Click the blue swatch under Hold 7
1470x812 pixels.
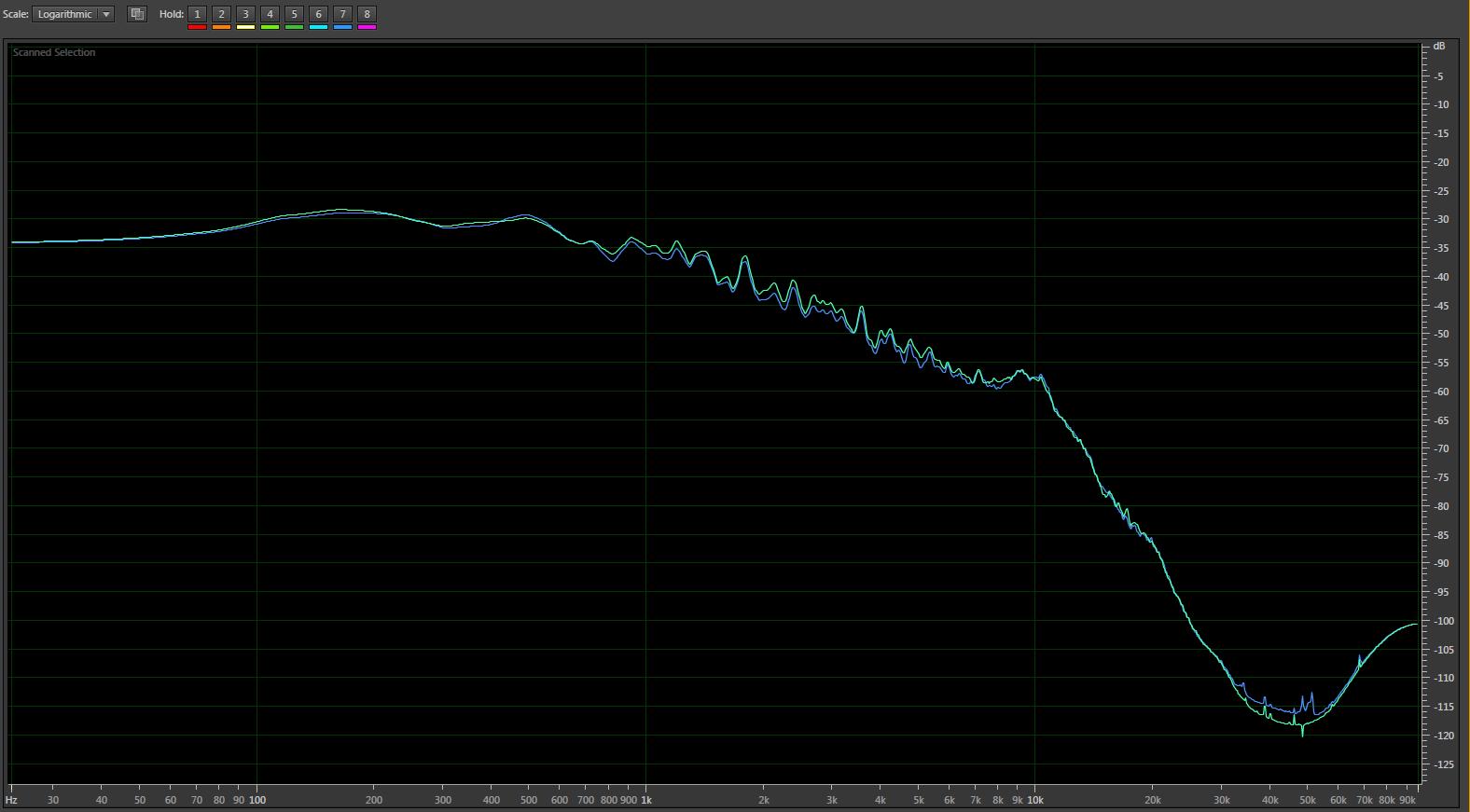[342, 27]
